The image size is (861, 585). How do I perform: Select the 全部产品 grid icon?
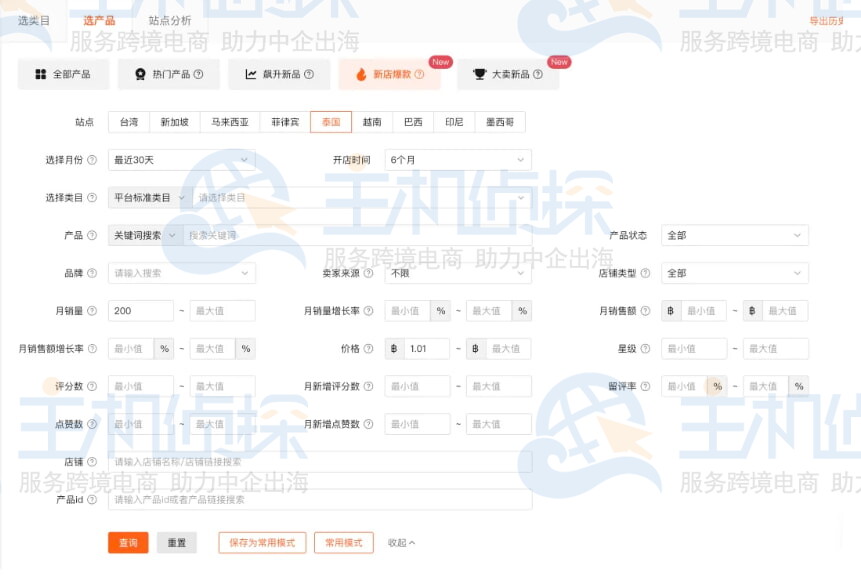(x=40, y=73)
